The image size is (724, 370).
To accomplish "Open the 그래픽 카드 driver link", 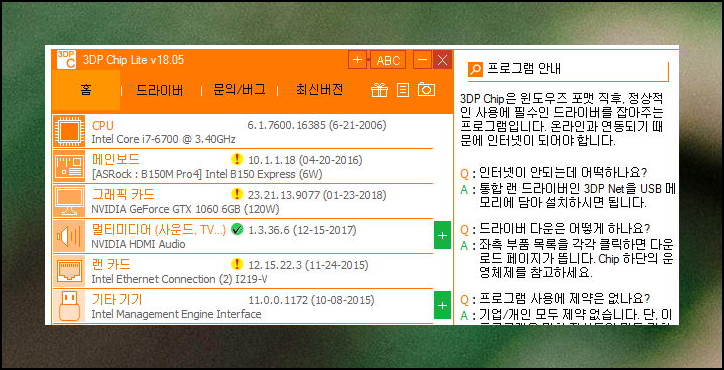I will click(123, 194).
